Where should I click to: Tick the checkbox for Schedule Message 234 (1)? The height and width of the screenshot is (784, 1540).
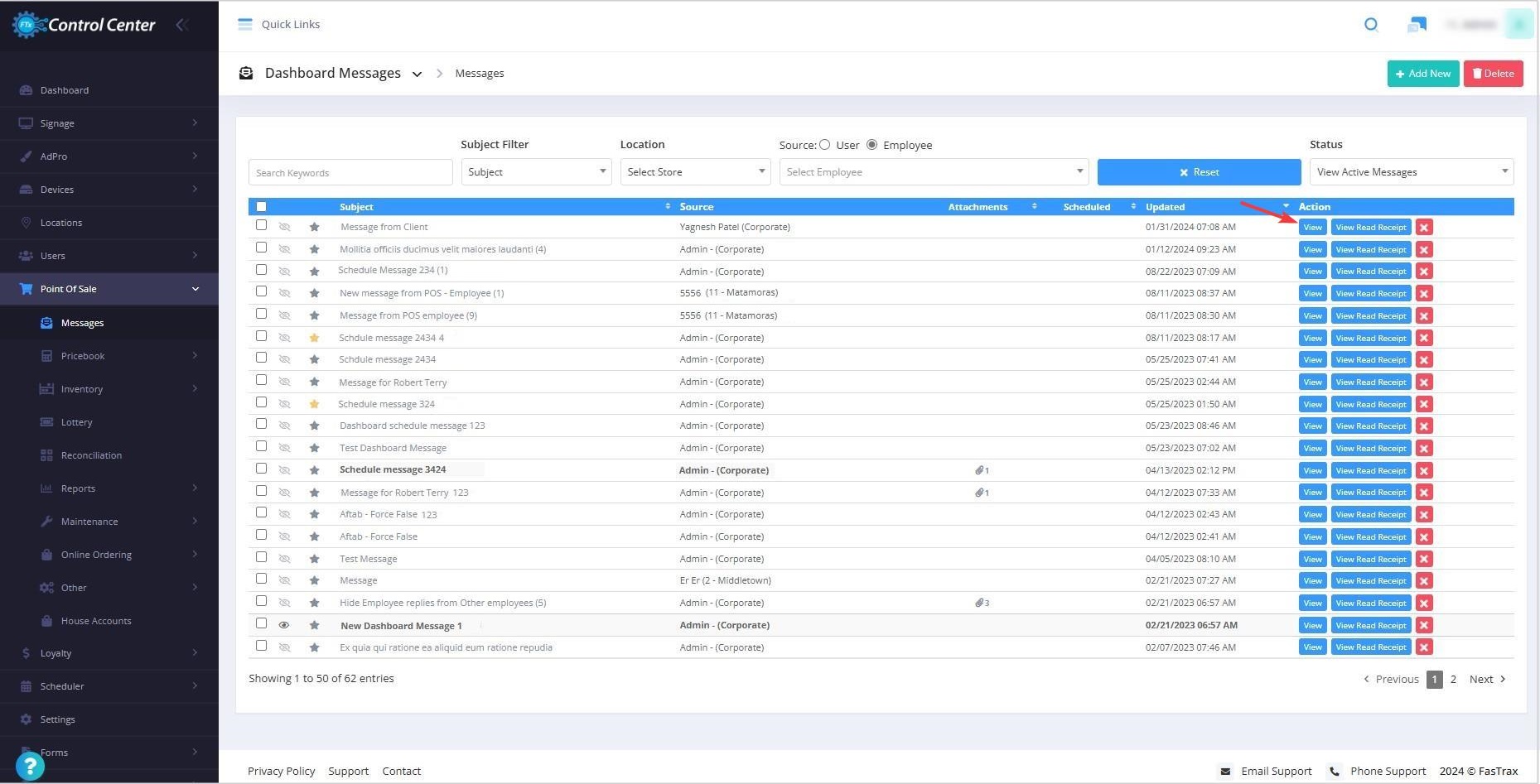tap(262, 270)
